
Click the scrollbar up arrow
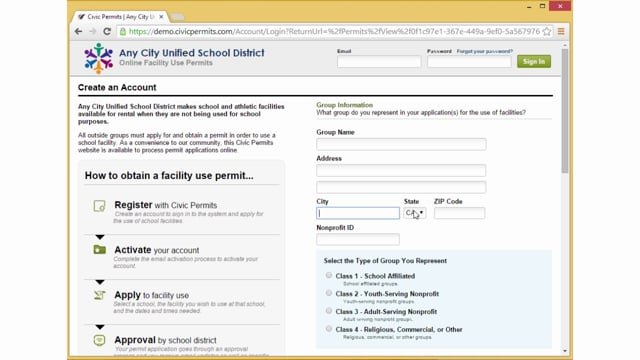tap(564, 46)
